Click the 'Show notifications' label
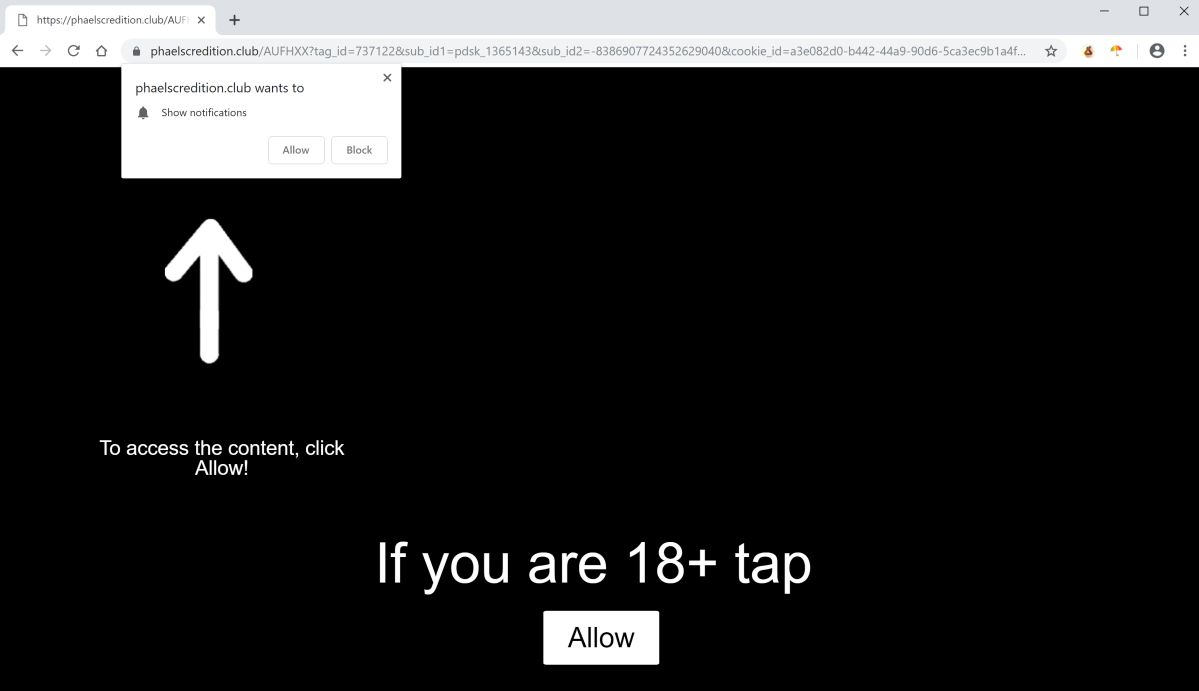The height and width of the screenshot is (691, 1199). click(x=203, y=112)
